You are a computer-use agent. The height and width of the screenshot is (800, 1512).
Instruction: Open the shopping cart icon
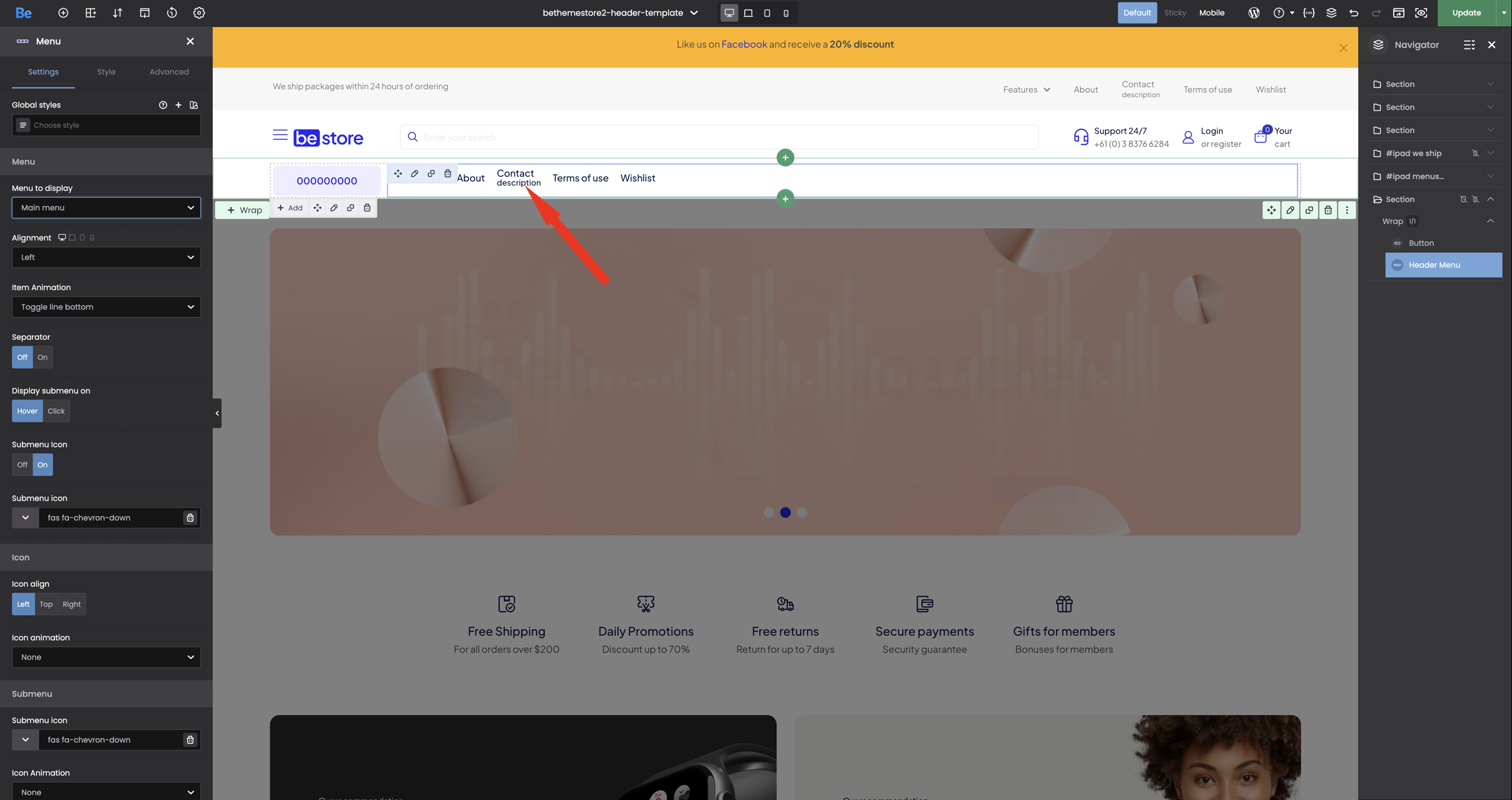[1260, 137]
